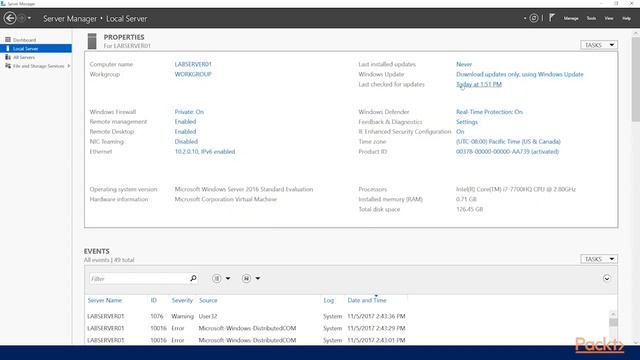
Task: Expand File and Storage Services arrow
Action: click(x=69, y=66)
